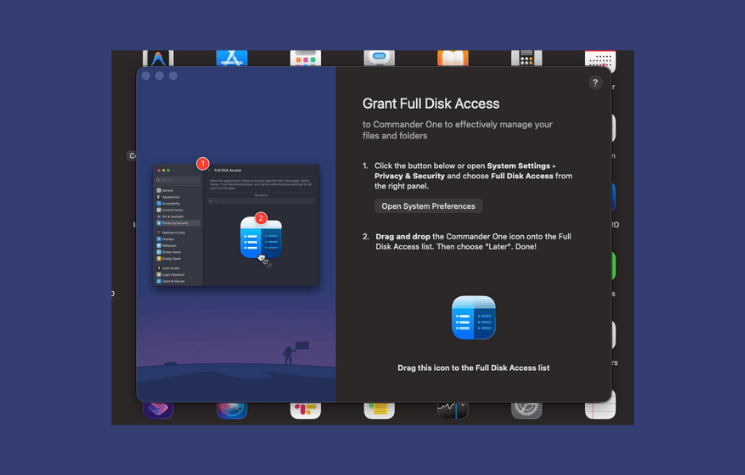Open App Store in Launchpad behind dialog
The width and height of the screenshot is (745, 475).
232,58
